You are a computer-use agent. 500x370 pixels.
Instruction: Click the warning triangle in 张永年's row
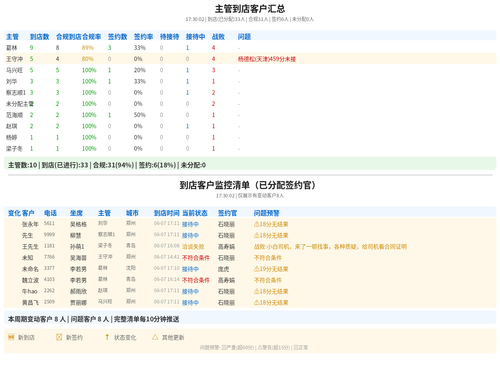click(x=257, y=224)
